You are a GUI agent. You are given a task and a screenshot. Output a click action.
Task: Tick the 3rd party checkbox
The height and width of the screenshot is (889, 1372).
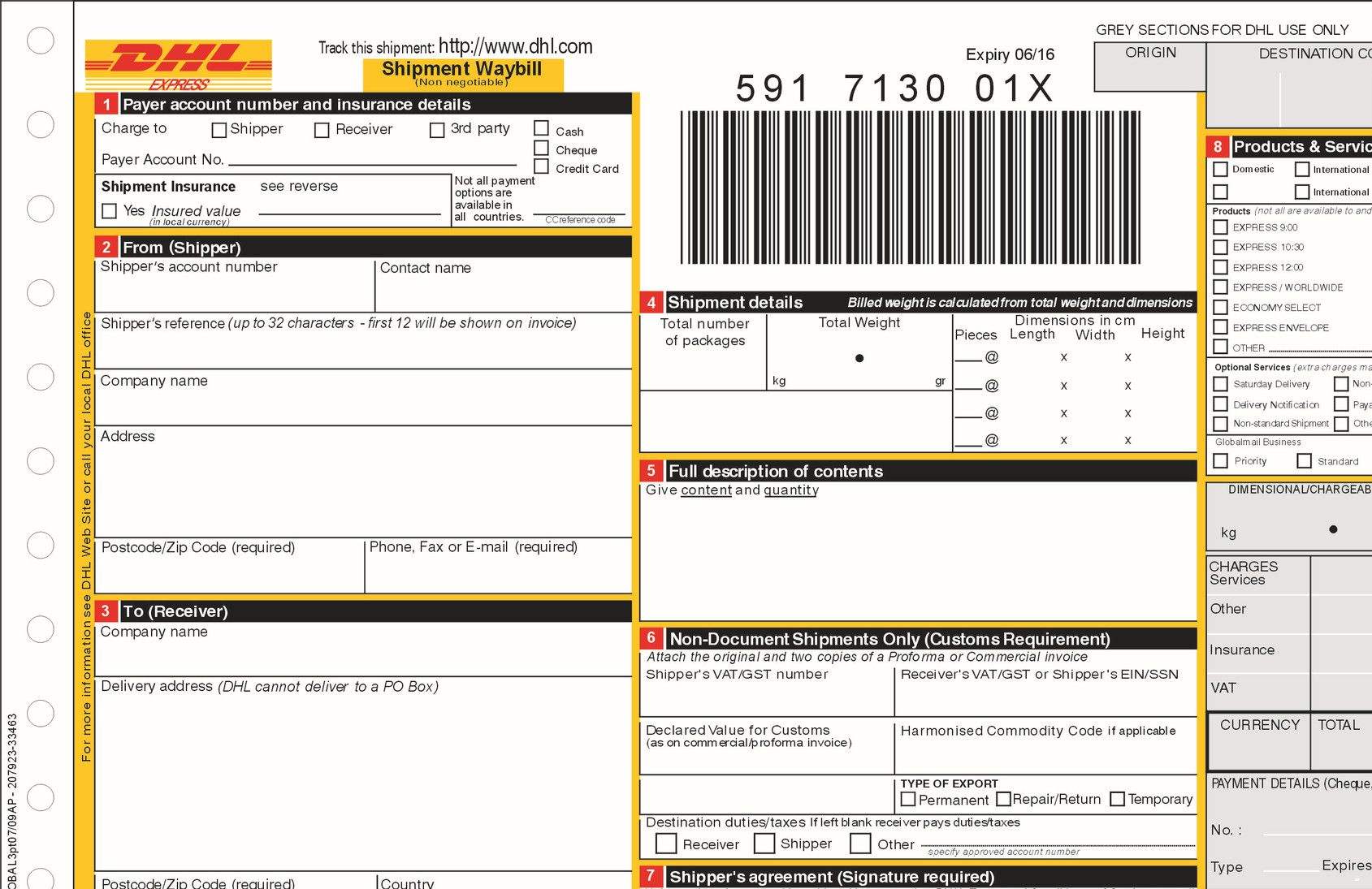click(437, 130)
